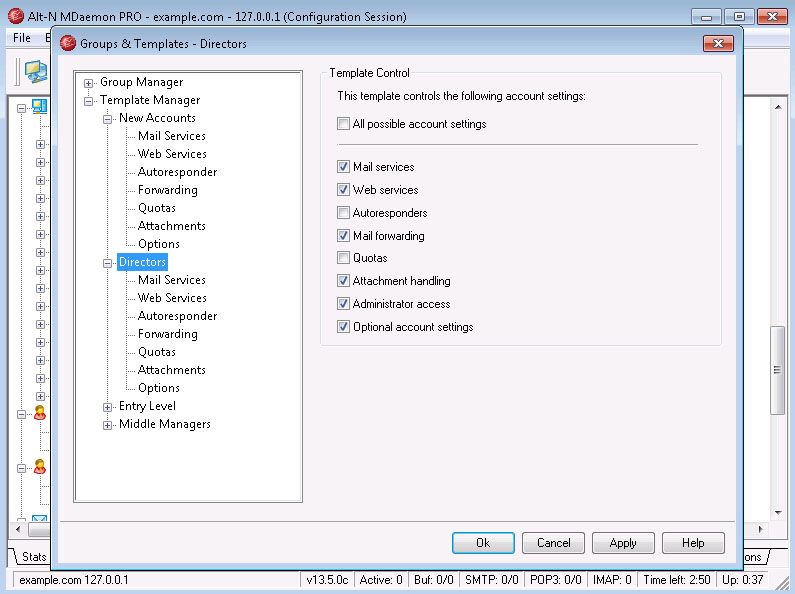The image size is (795, 594).
Task: Select the Group Manager tree item
Action: point(141,82)
